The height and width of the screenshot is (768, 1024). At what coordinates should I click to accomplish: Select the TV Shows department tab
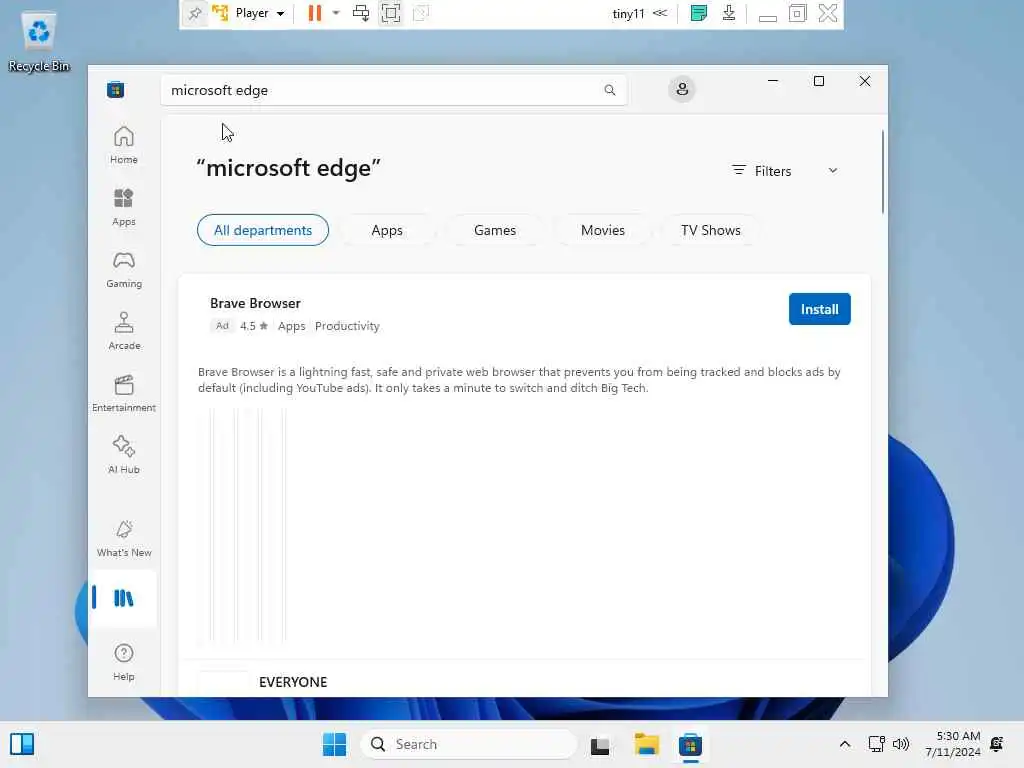coord(711,230)
